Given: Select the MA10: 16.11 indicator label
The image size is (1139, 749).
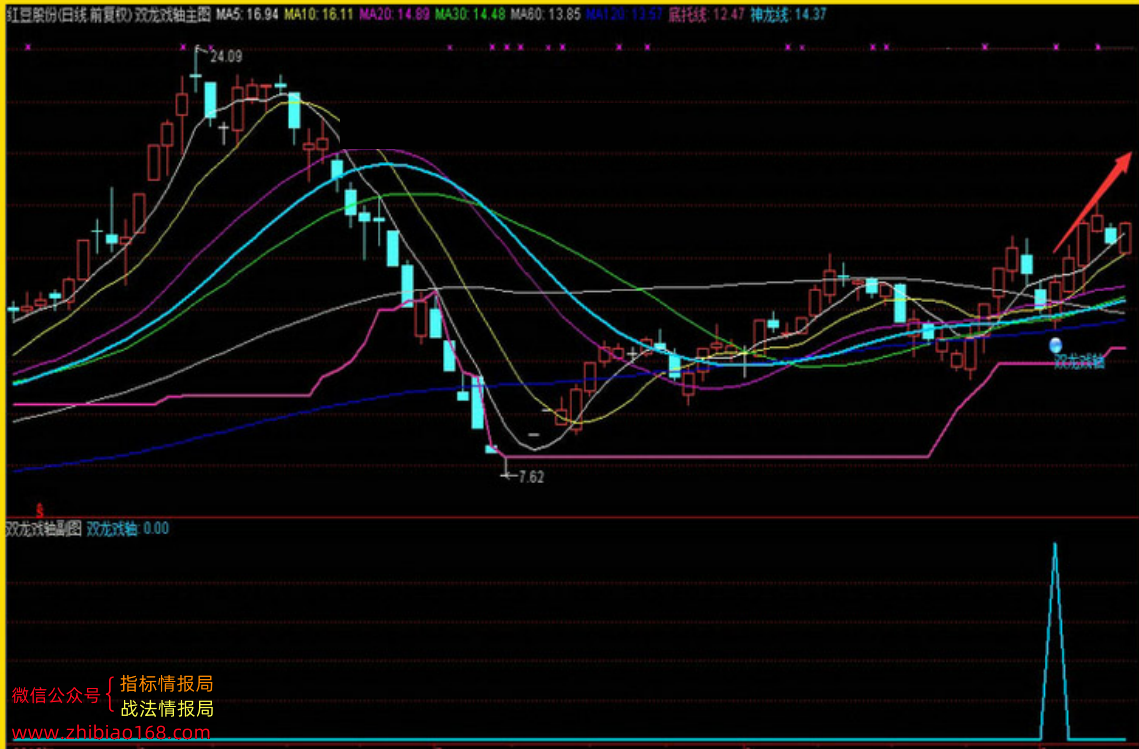Looking at the screenshot, I should coord(319,14).
